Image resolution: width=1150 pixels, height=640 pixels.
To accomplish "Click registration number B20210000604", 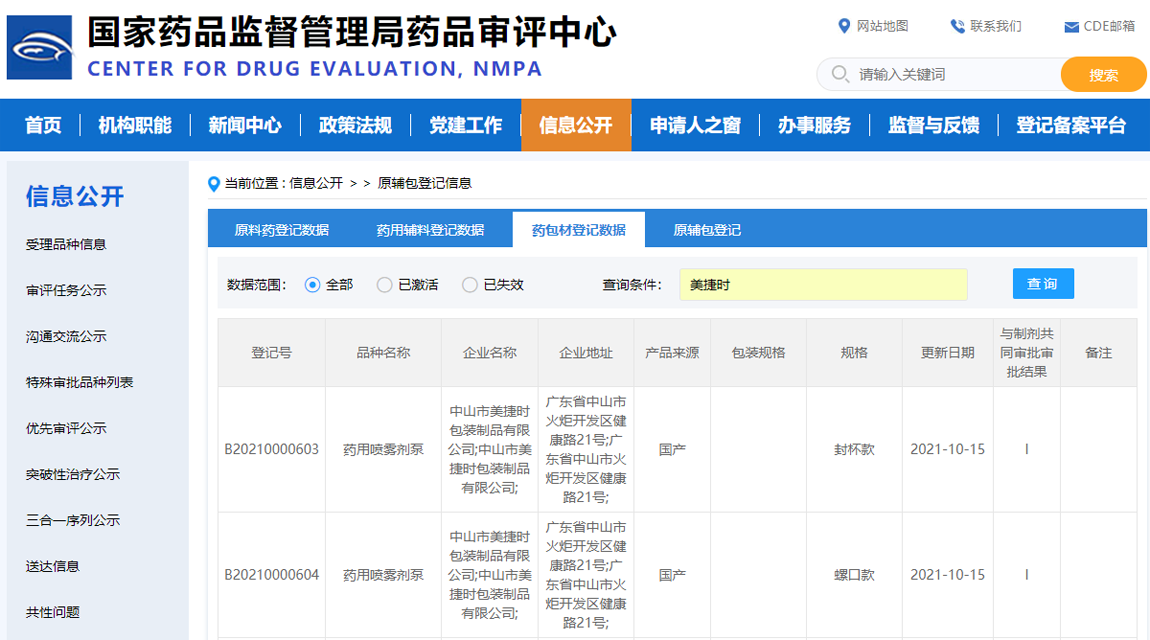I will tap(271, 575).
